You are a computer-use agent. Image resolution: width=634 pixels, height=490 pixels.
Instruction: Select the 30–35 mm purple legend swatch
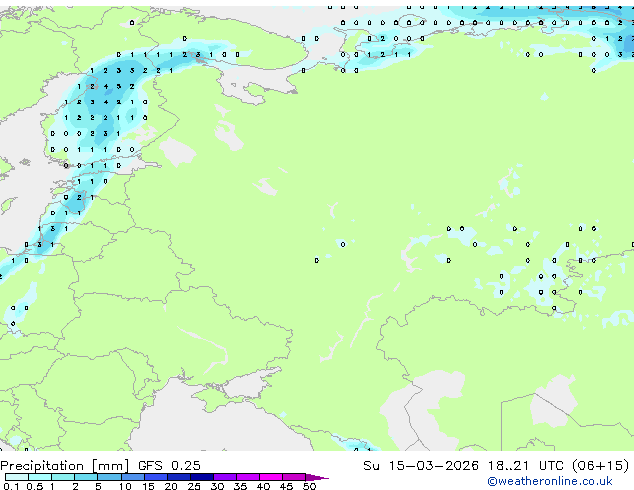[x=225, y=477]
